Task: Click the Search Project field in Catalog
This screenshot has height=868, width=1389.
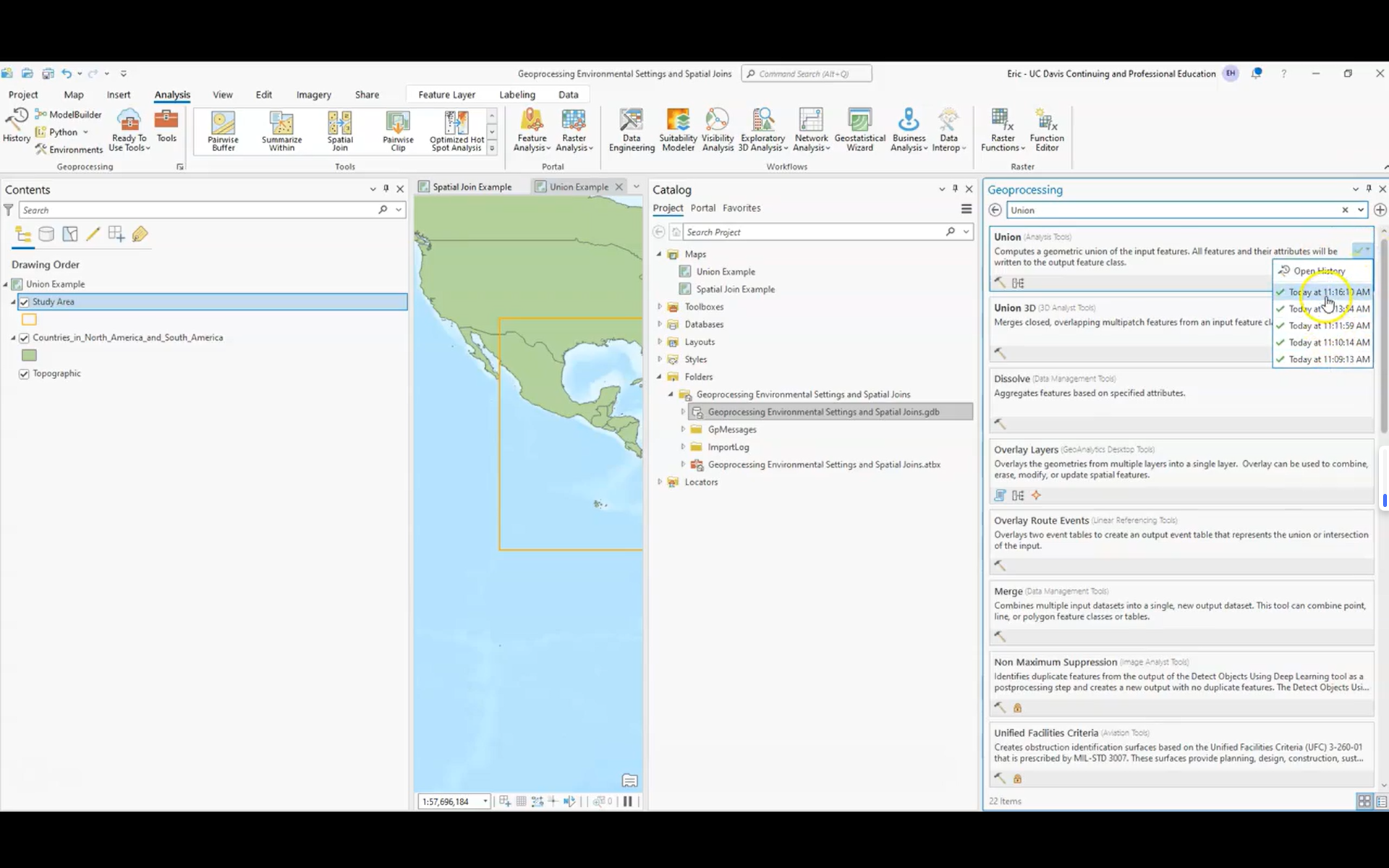Action: coord(814,232)
